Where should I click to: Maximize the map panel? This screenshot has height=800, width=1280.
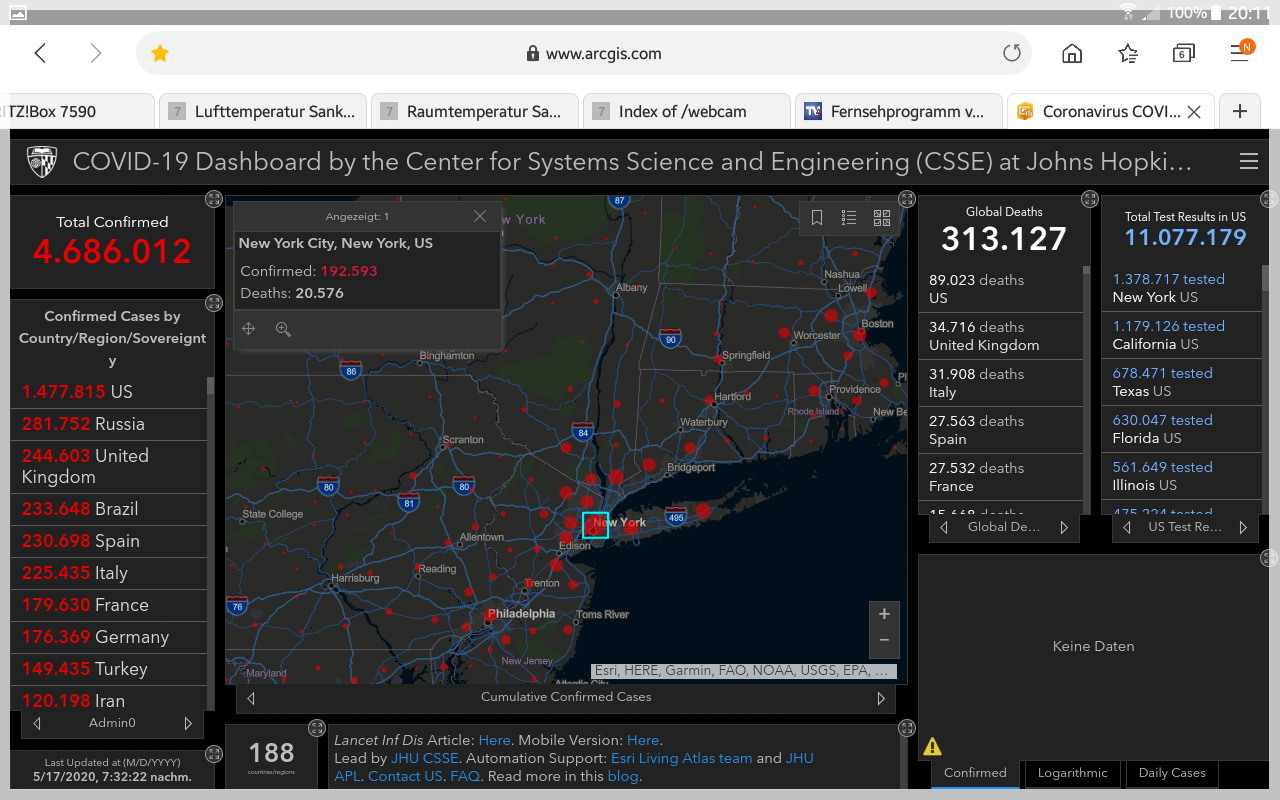(x=906, y=199)
